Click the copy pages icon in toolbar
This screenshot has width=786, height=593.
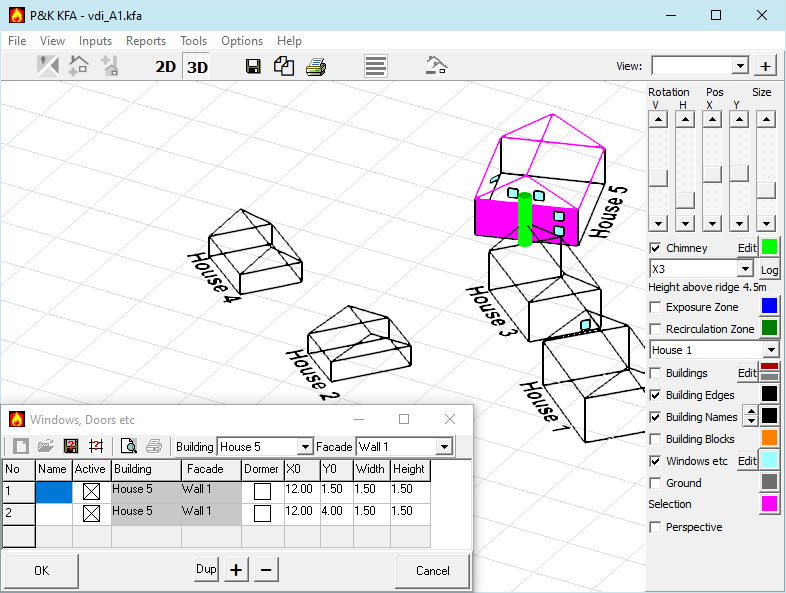tap(284, 66)
